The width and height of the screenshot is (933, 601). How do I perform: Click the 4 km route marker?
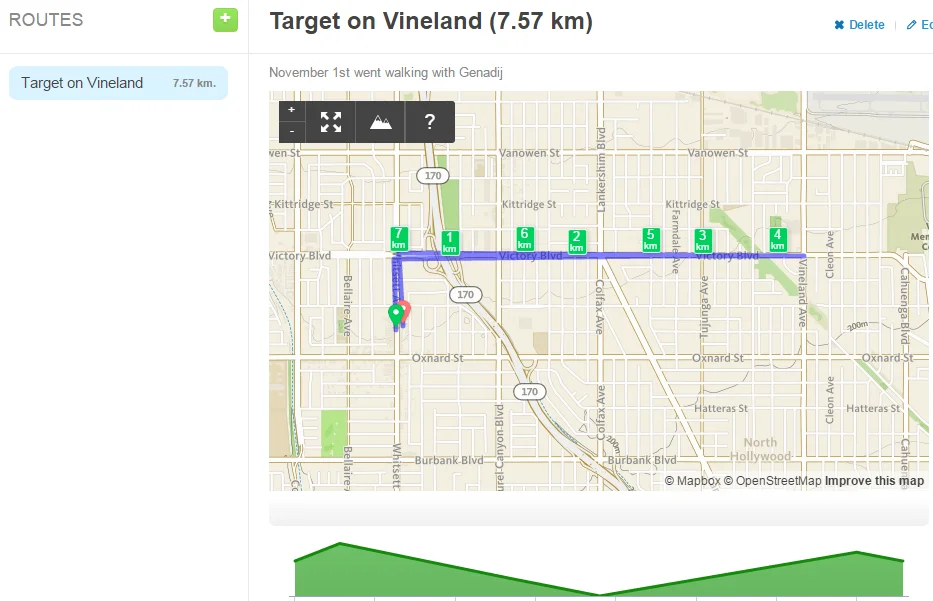(x=777, y=240)
